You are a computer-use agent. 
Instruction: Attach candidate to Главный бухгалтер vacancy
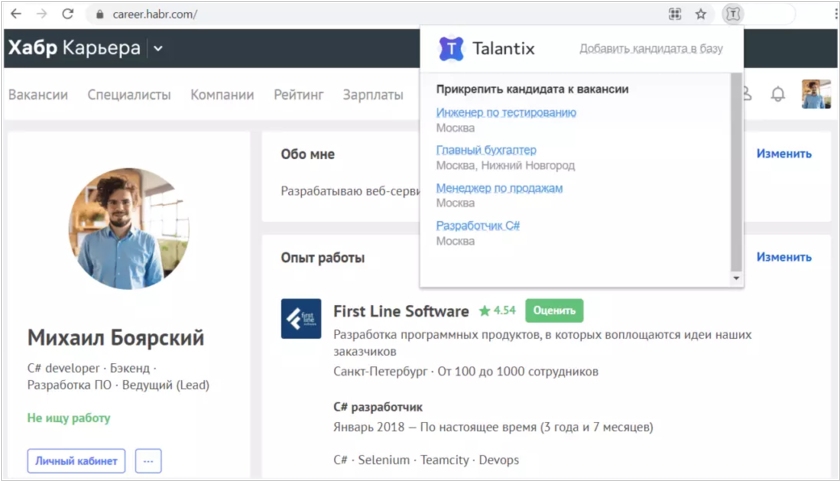pos(486,150)
